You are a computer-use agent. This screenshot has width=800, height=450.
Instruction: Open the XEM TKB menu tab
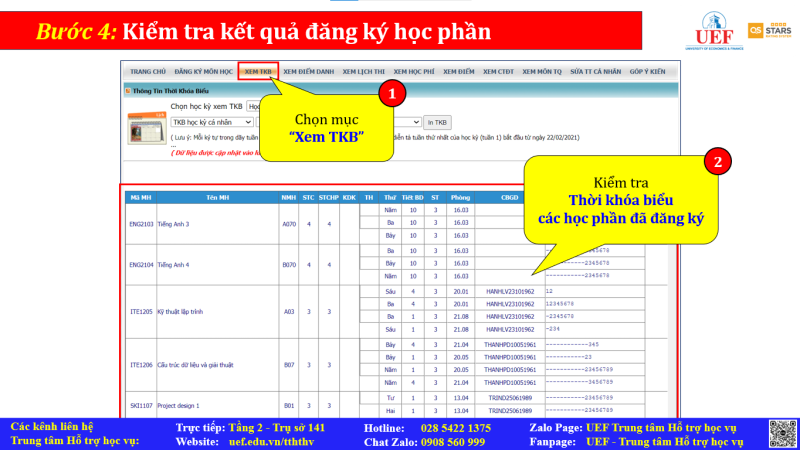coord(258,72)
